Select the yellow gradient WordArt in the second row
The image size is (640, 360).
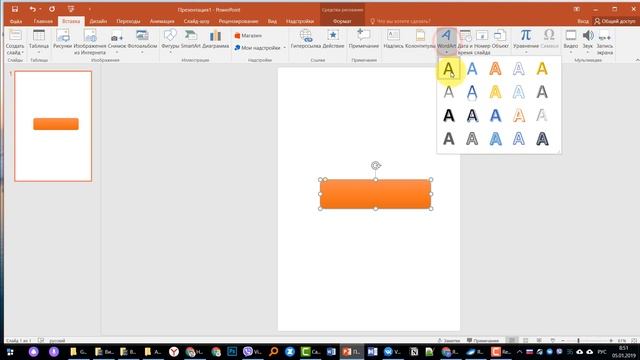point(495,92)
